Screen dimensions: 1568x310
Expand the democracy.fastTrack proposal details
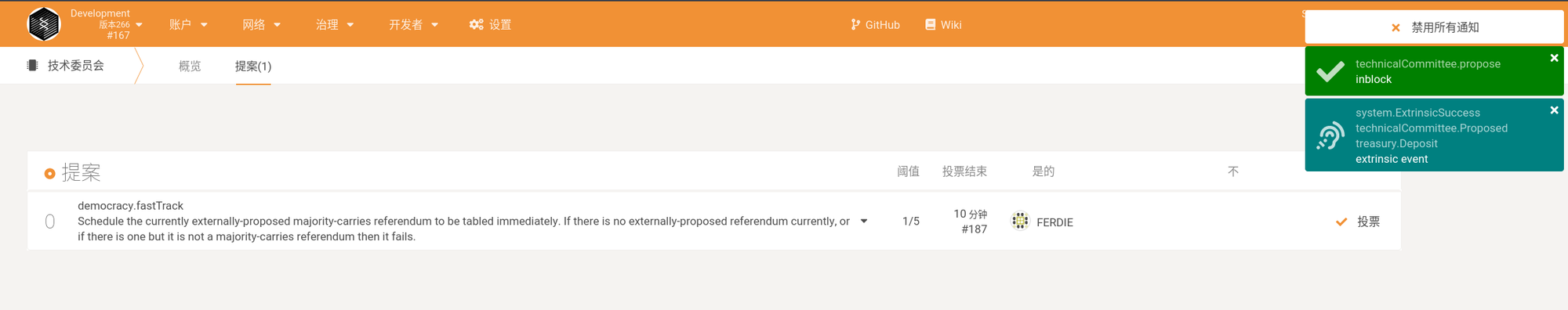(x=864, y=222)
